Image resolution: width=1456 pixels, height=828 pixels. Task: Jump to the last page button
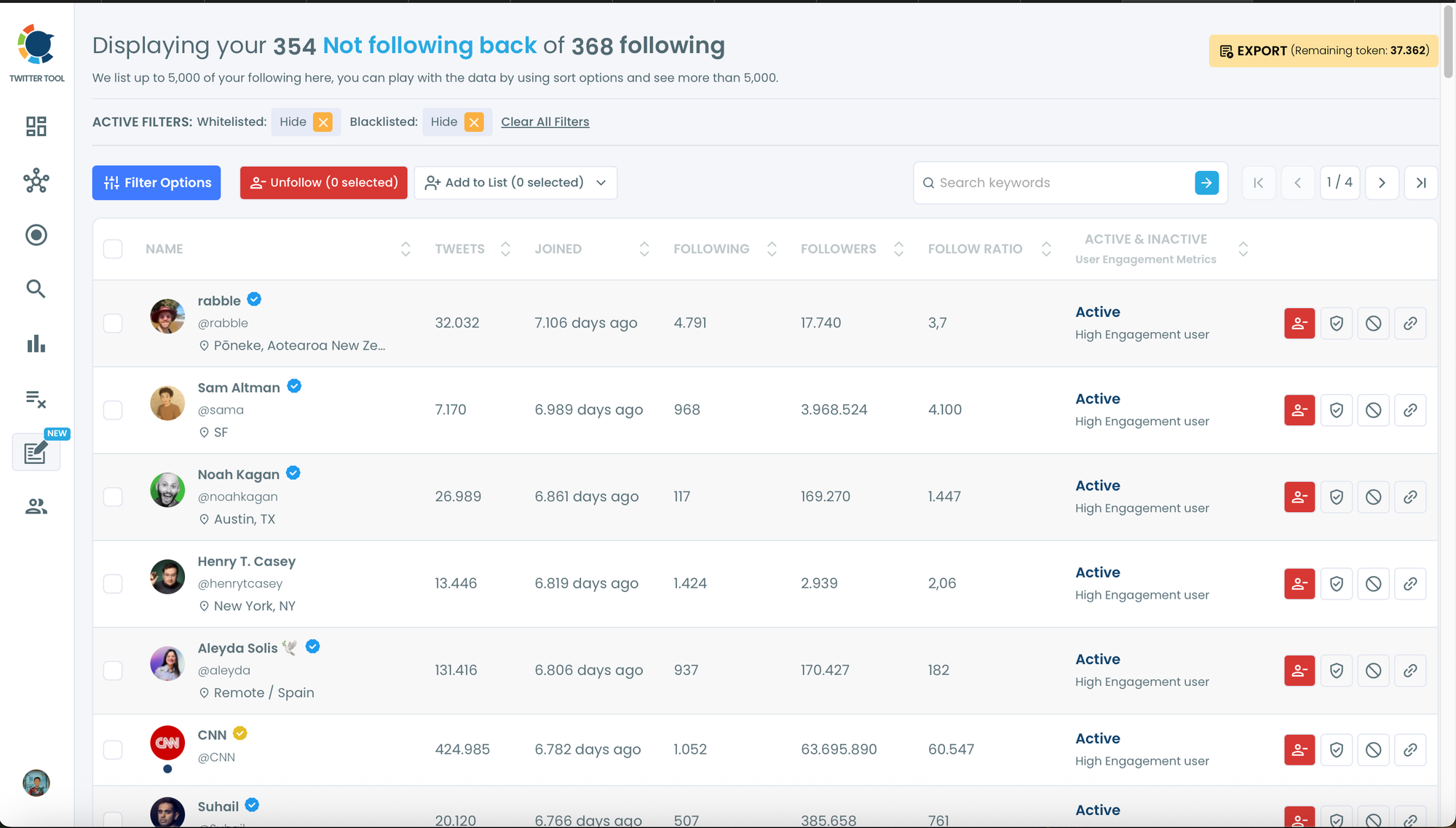pos(1420,183)
